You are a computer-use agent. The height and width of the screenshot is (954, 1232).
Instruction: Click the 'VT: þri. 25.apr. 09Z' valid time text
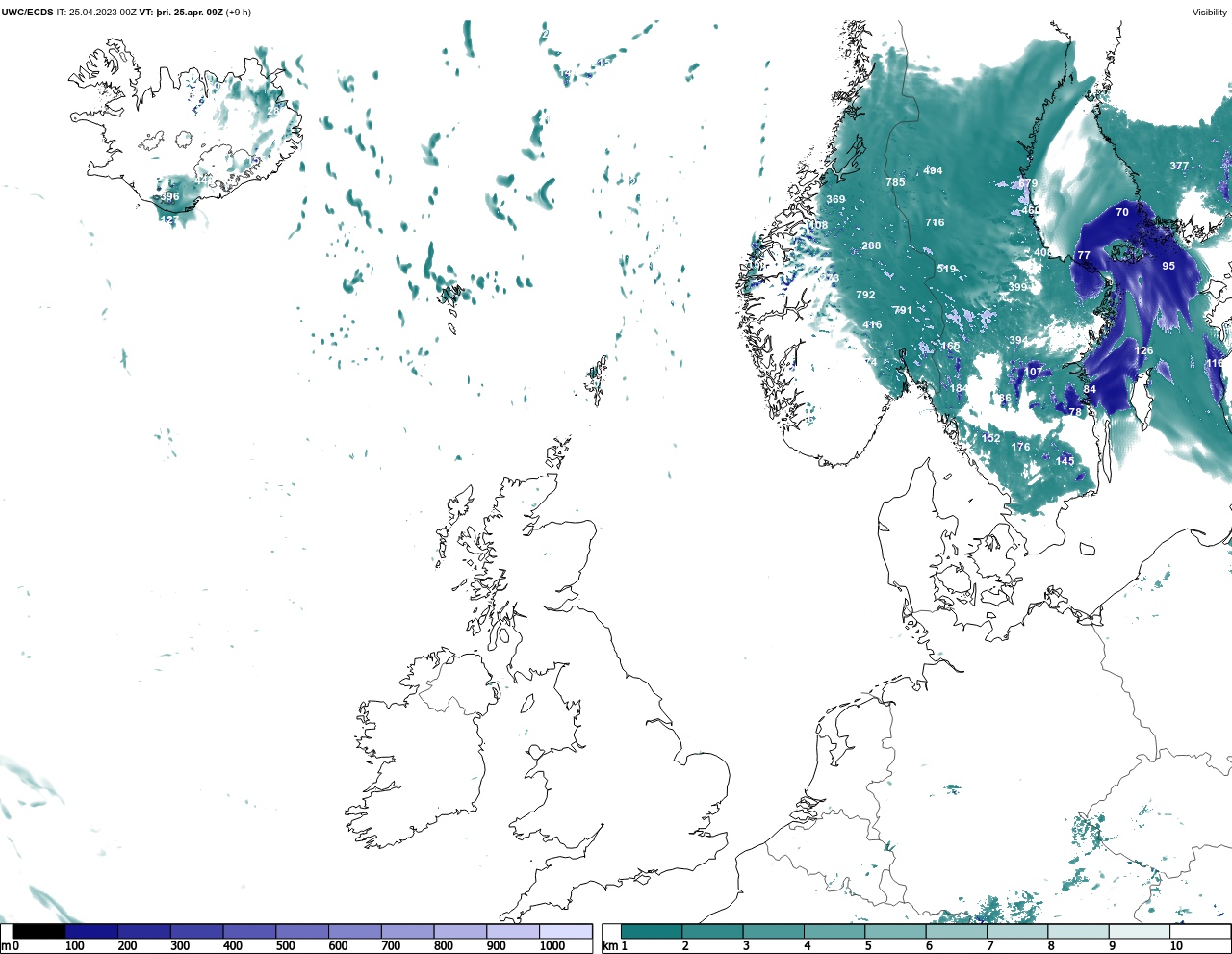tap(181, 13)
